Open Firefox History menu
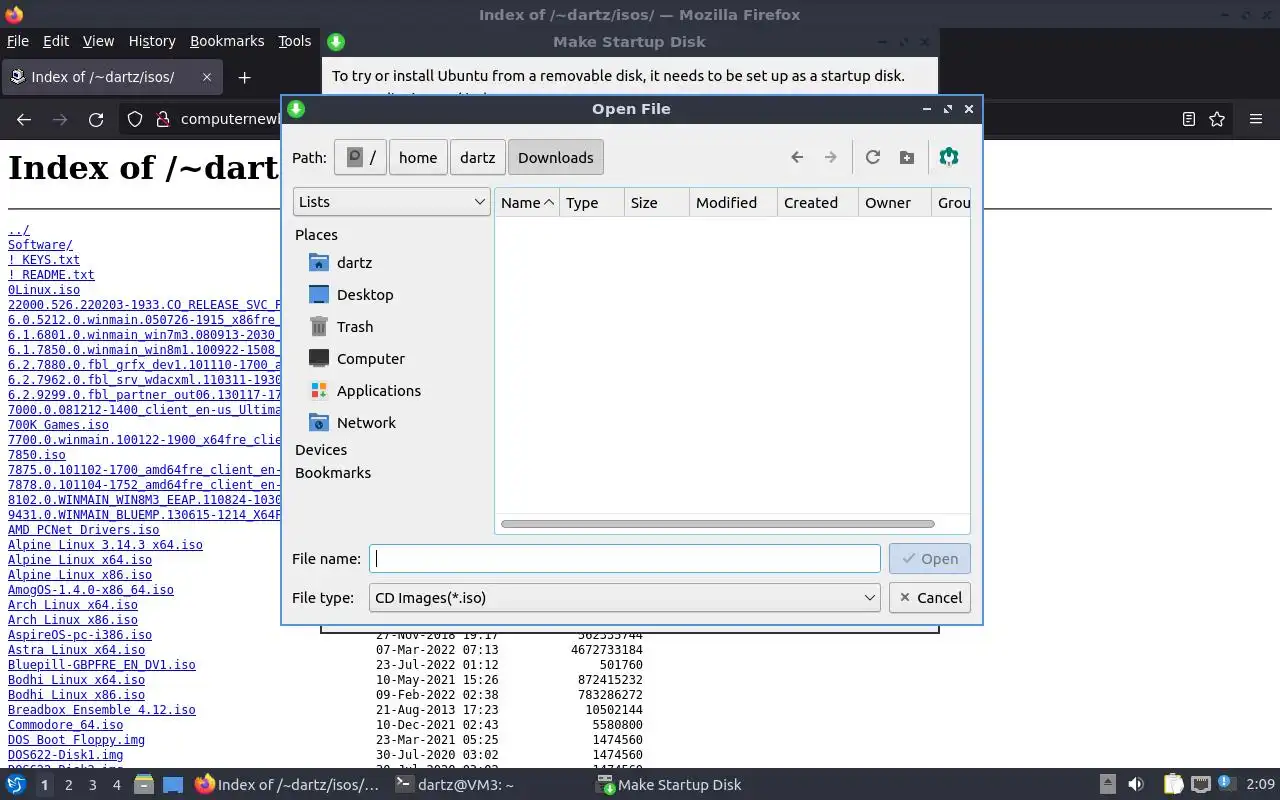 tap(152, 41)
